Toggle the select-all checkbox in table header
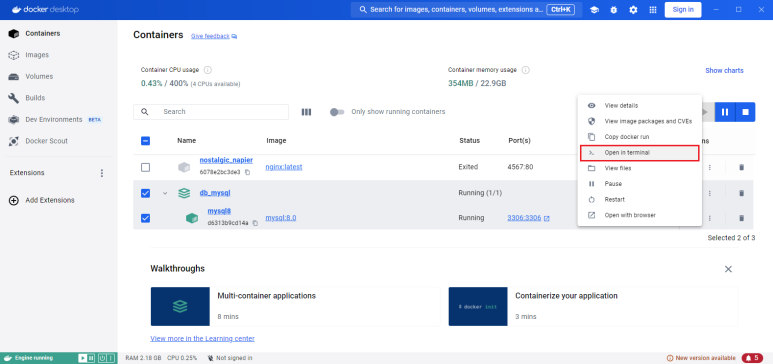 coord(145,141)
